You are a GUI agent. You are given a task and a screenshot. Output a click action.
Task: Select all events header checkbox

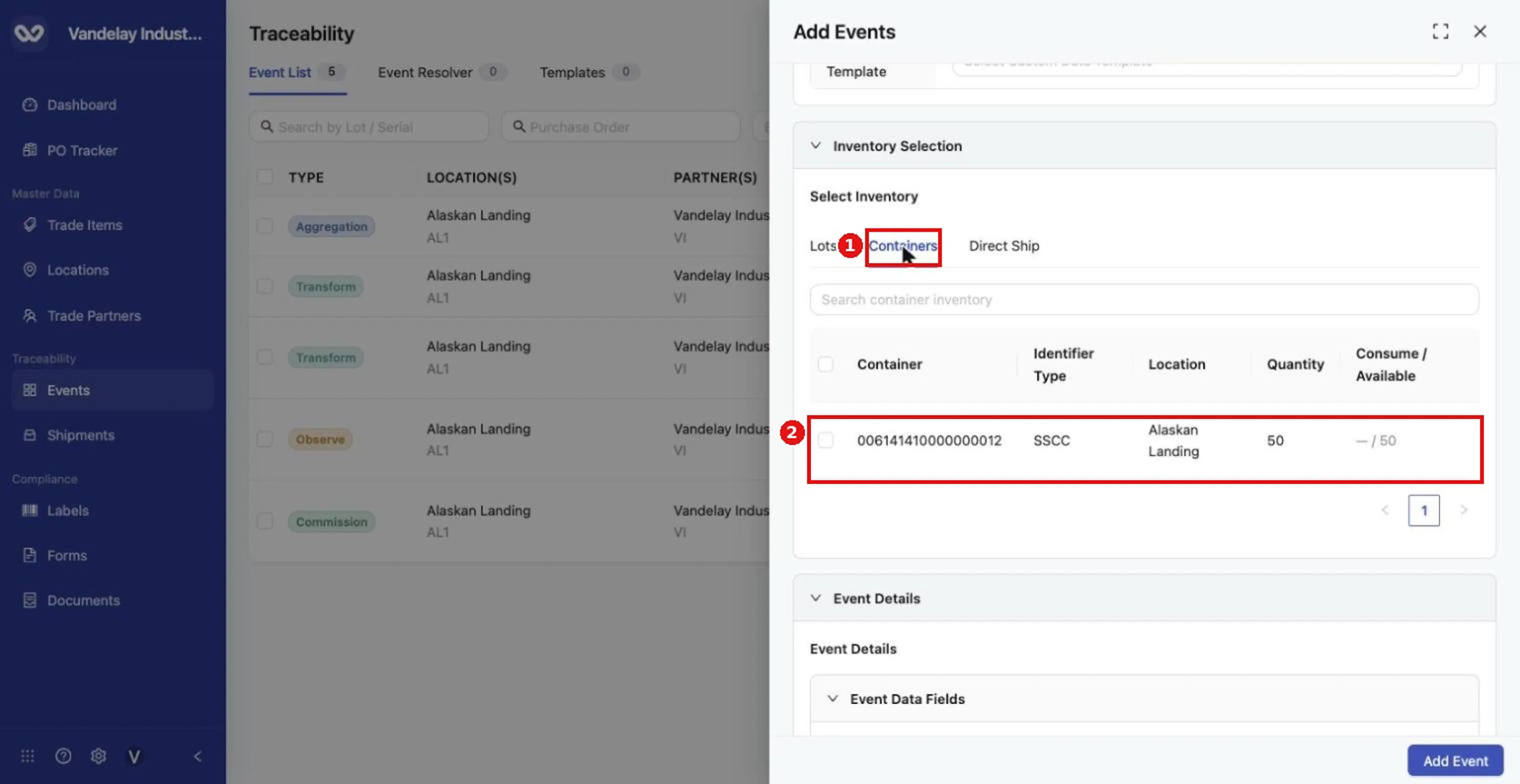coord(265,177)
